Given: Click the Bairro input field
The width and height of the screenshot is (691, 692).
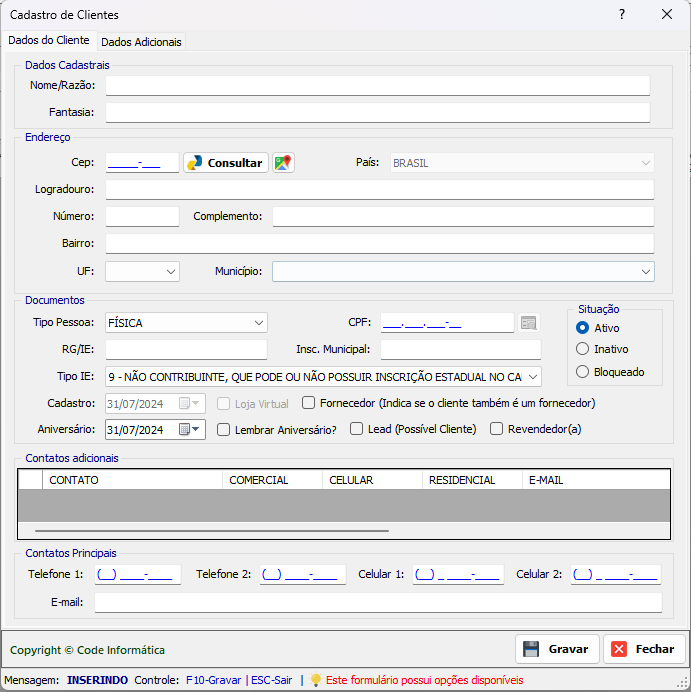Looking at the screenshot, I should tap(379, 243).
